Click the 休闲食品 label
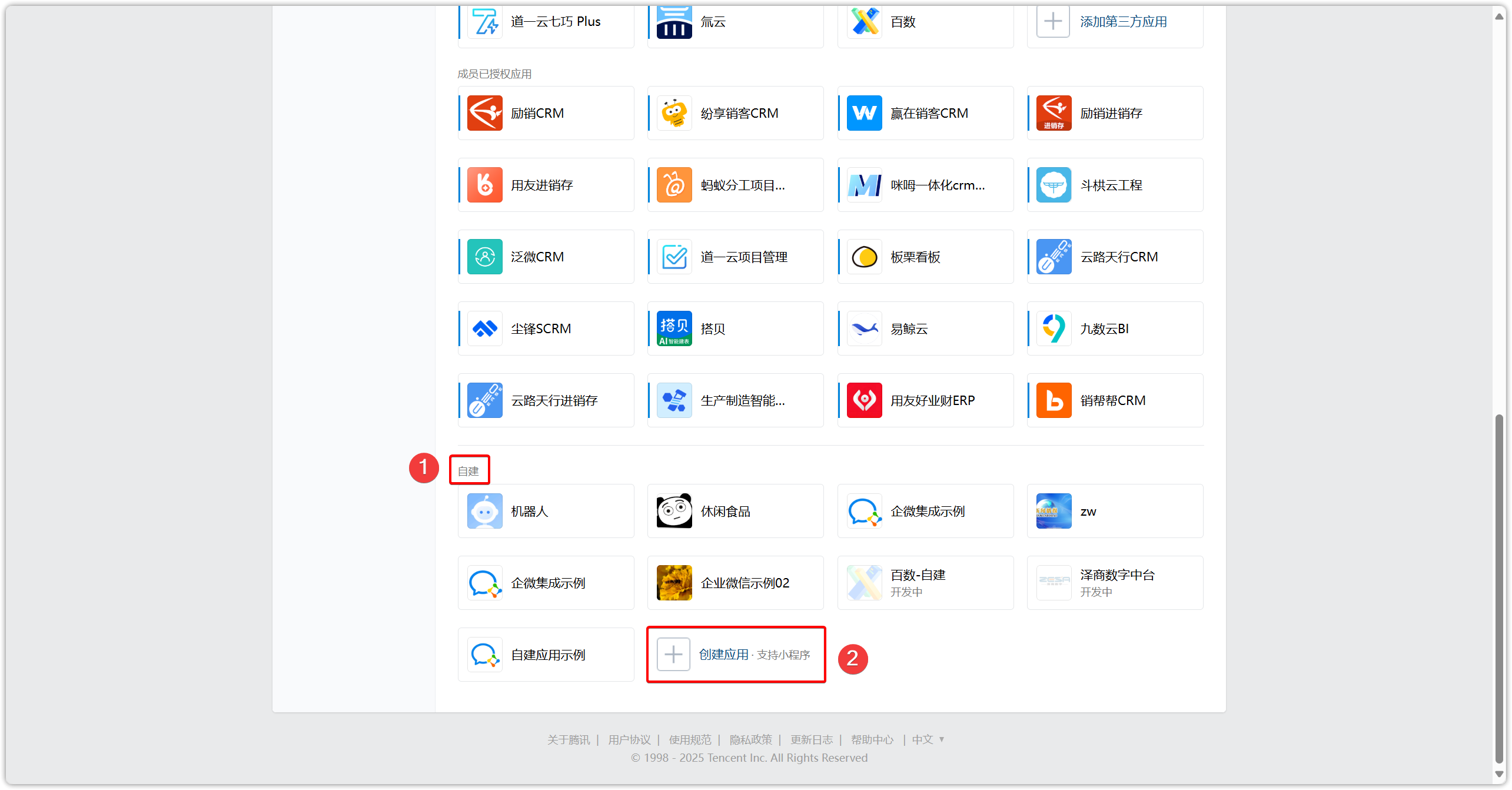This screenshot has height=790, width=1512. point(725,511)
